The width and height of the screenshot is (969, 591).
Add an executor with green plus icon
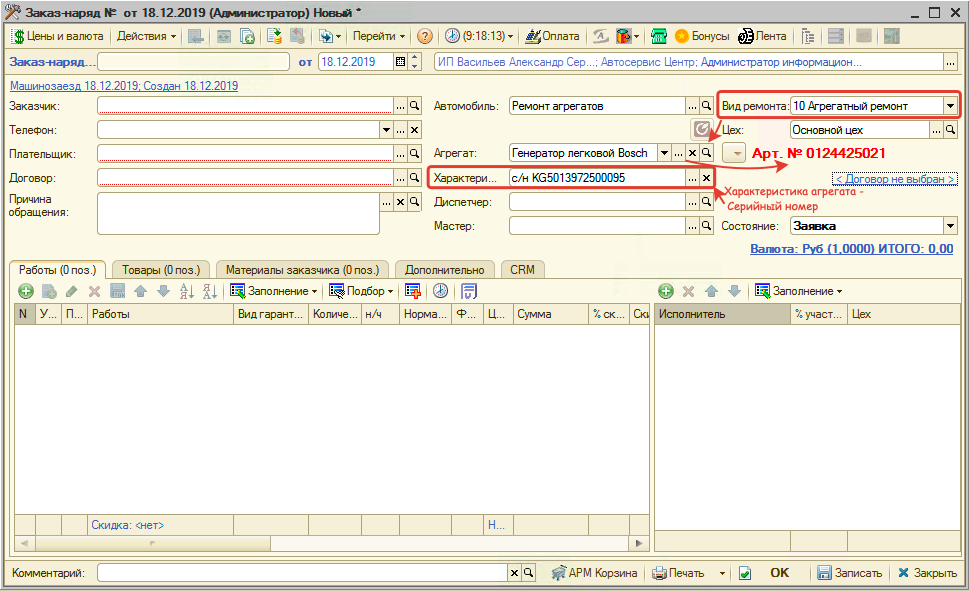(x=666, y=291)
